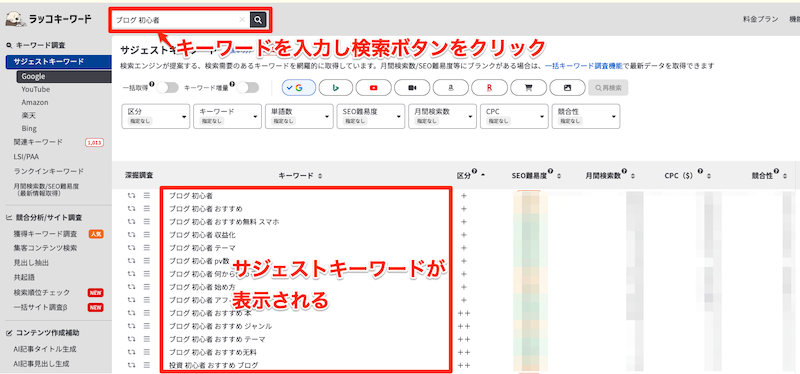Screen dimensions: 800x374
Task: Clear the search box with the X
Action: [x=242, y=20]
